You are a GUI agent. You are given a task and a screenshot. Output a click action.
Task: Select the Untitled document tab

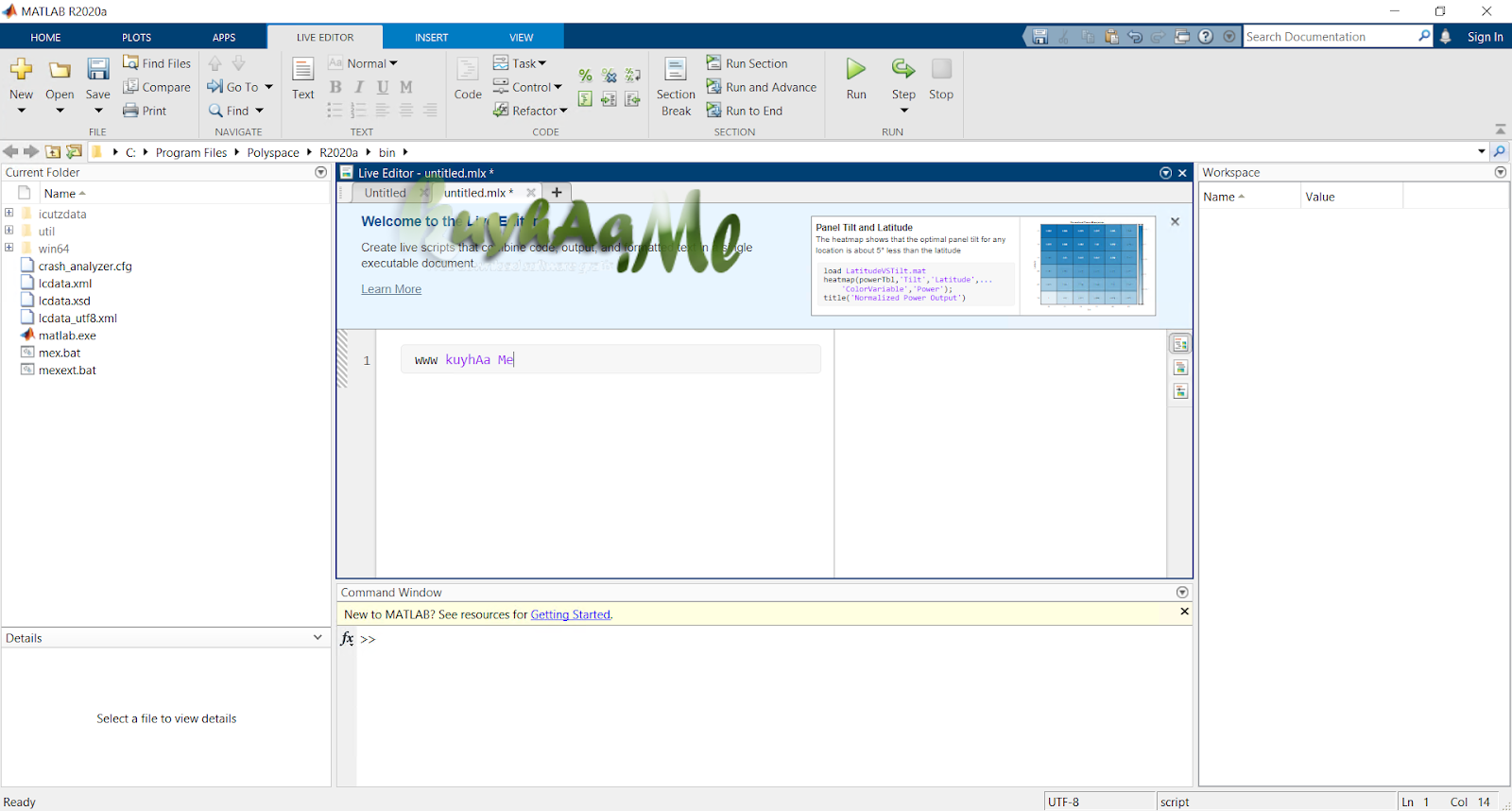[386, 193]
